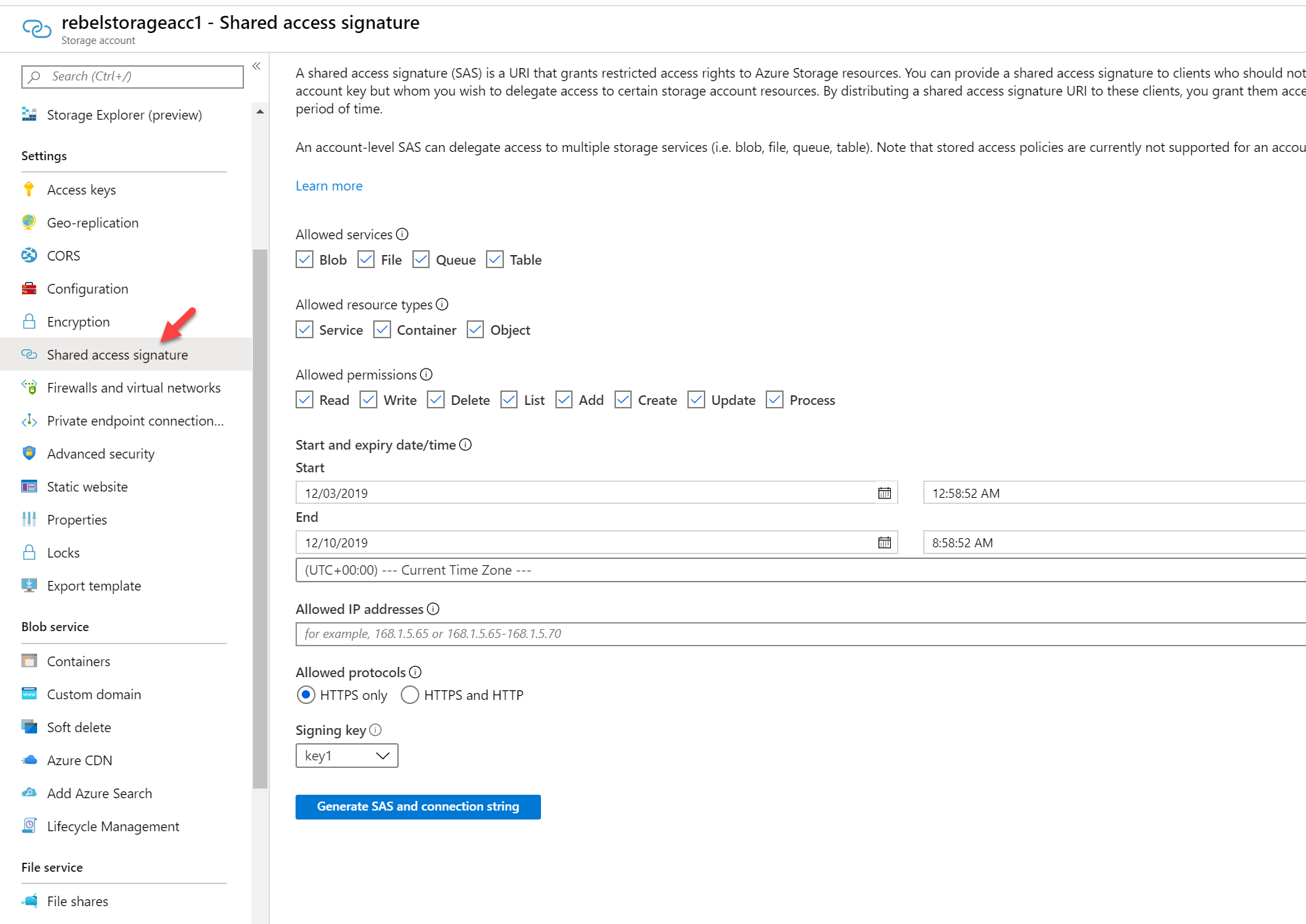This screenshot has width=1306, height=924.
Task: Open the Signing key dropdown
Action: [x=346, y=756]
